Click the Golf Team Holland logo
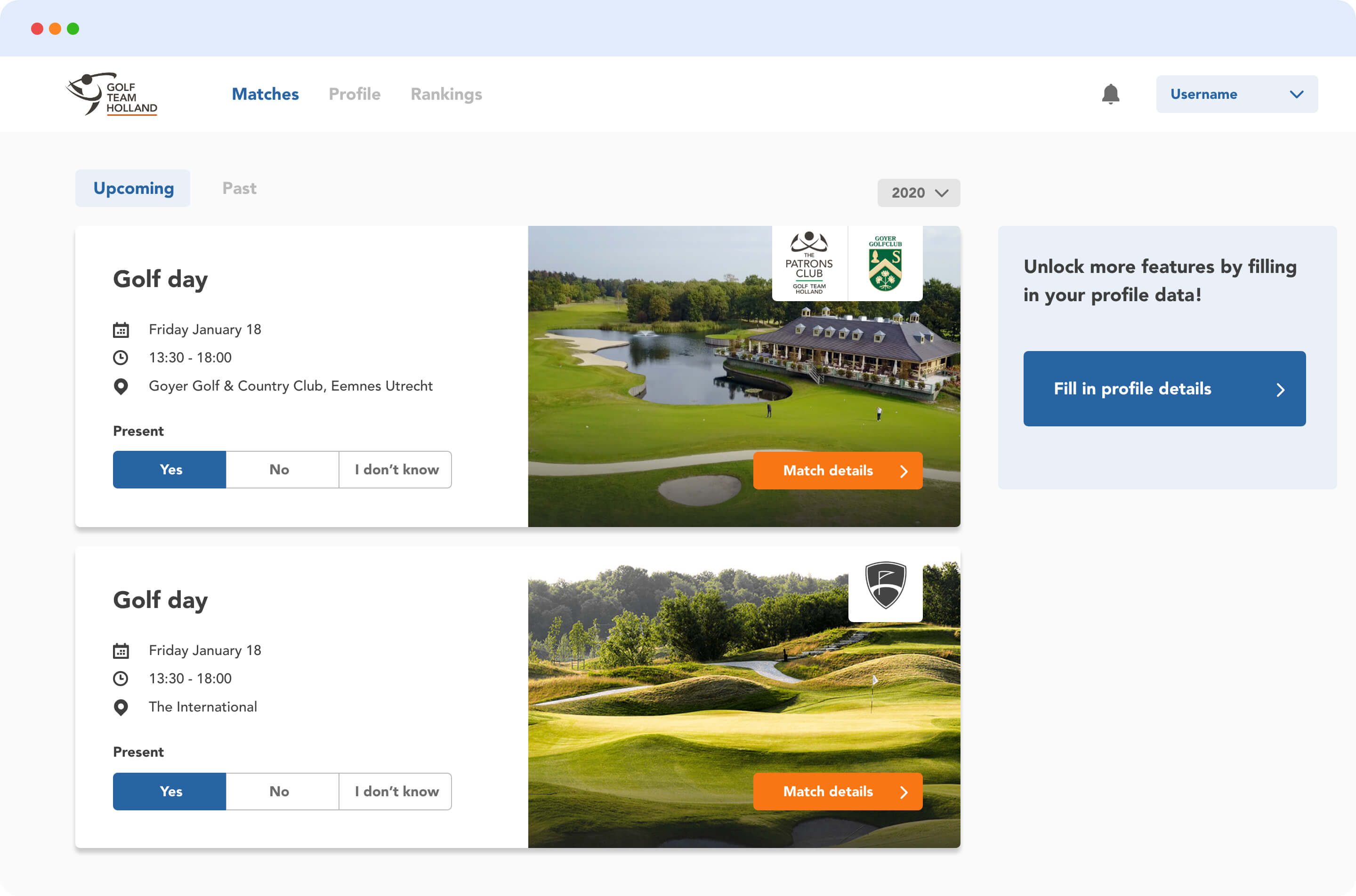 pos(112,94)
